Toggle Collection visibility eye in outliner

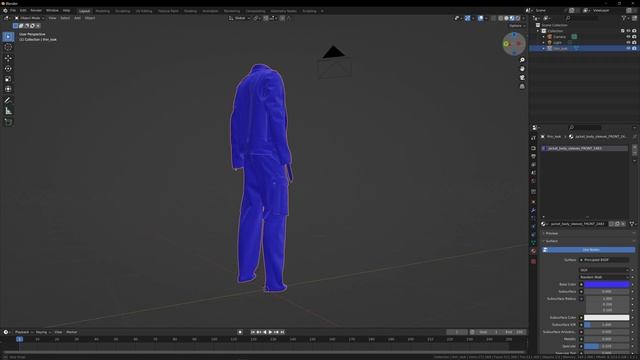click(628, 31)
